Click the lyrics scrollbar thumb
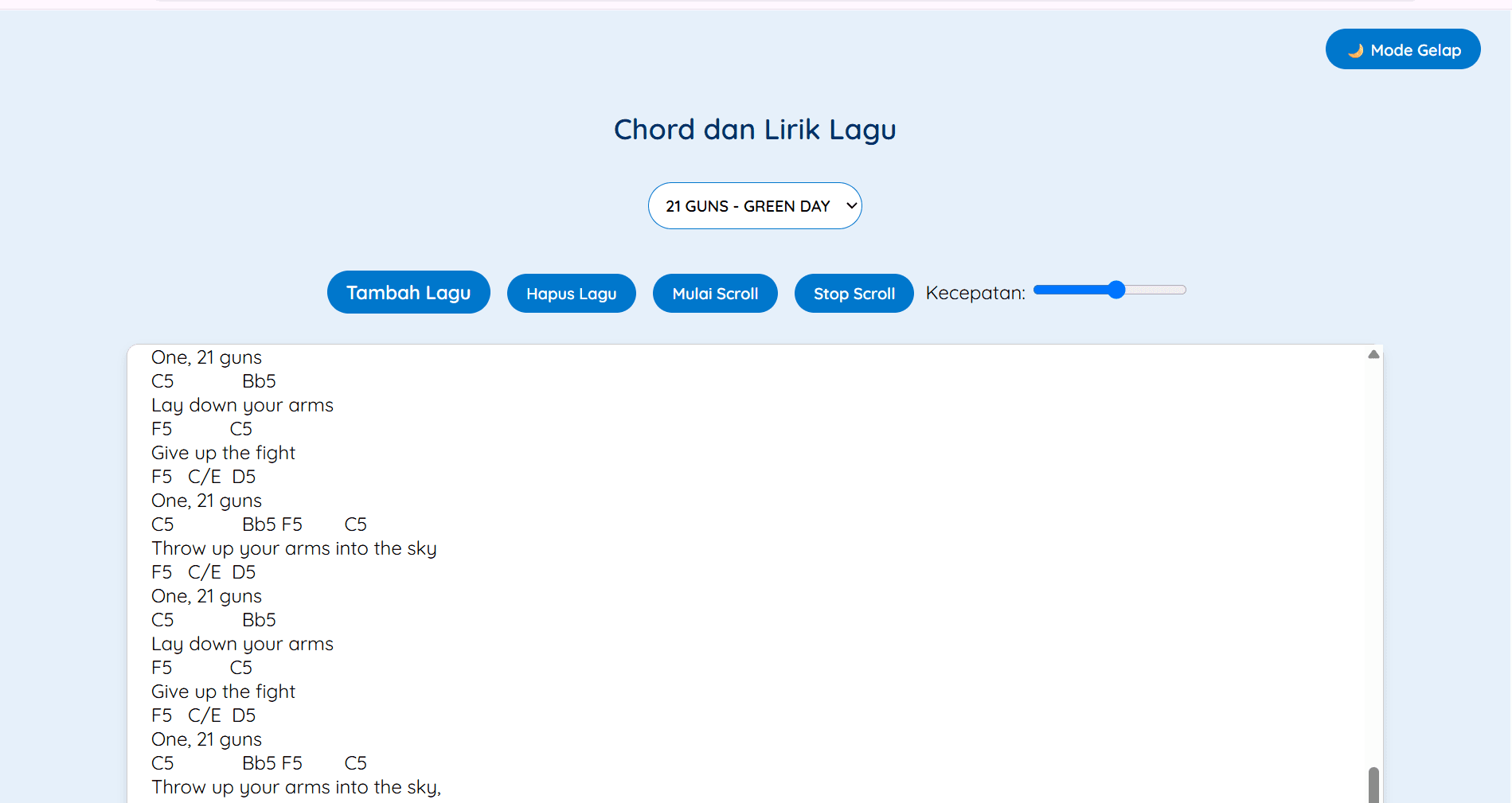The width and height of the screenshot is (1512, 803). point(1373,785)
